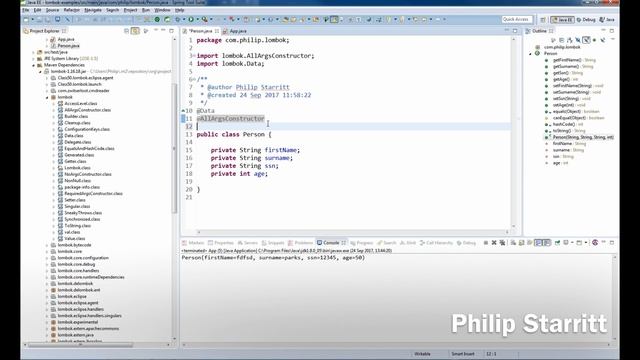Click the Open Perspective icon
The image size is (640, 360).
click(543, 20)
